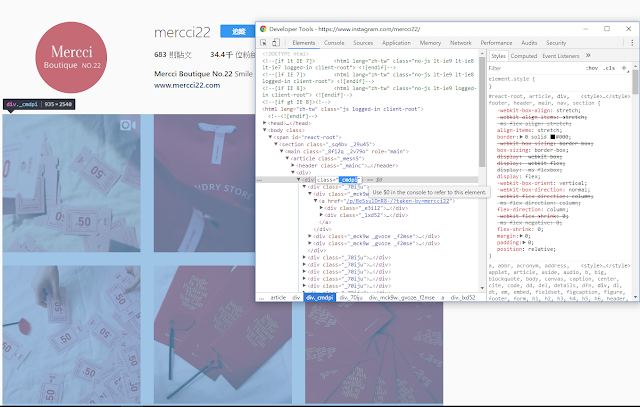The image size is (640, 407).
Task: Open the Application tab
Action: [396, 43]
